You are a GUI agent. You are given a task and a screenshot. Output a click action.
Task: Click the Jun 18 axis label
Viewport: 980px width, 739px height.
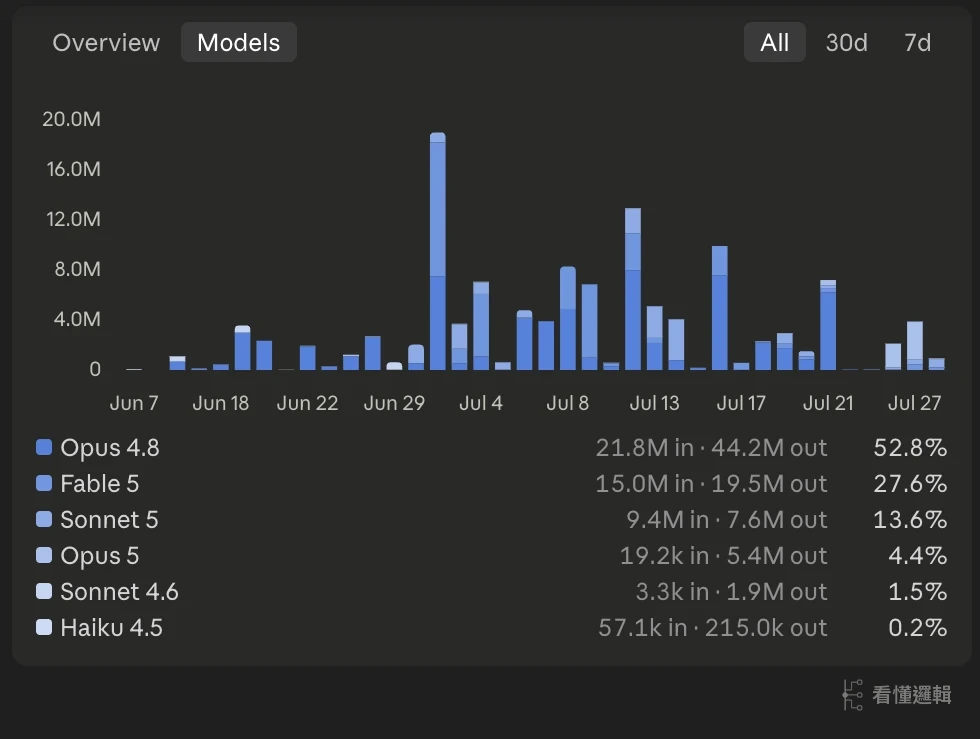[221, 403]
